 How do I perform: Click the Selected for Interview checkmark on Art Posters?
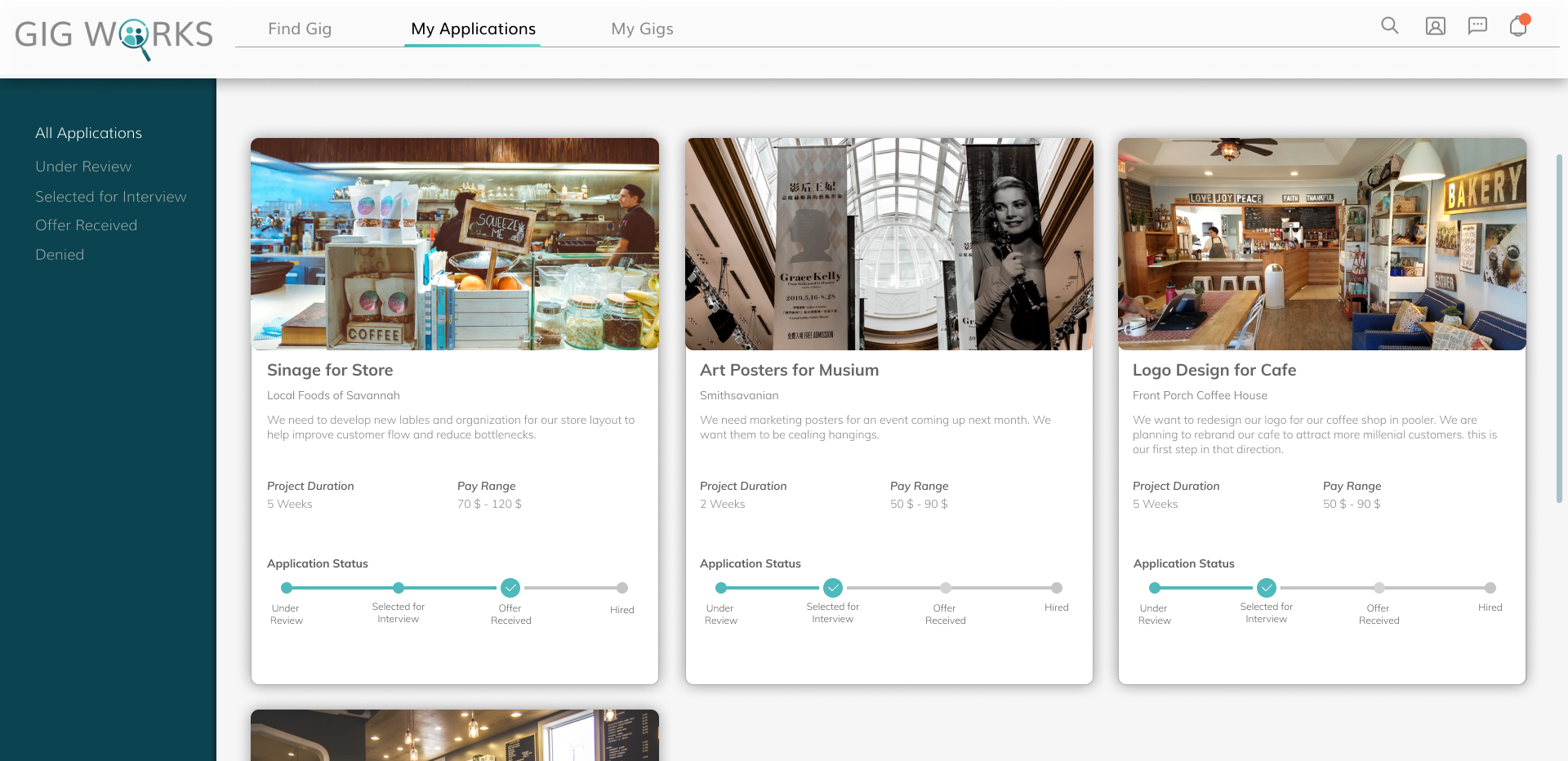(833, 588)
